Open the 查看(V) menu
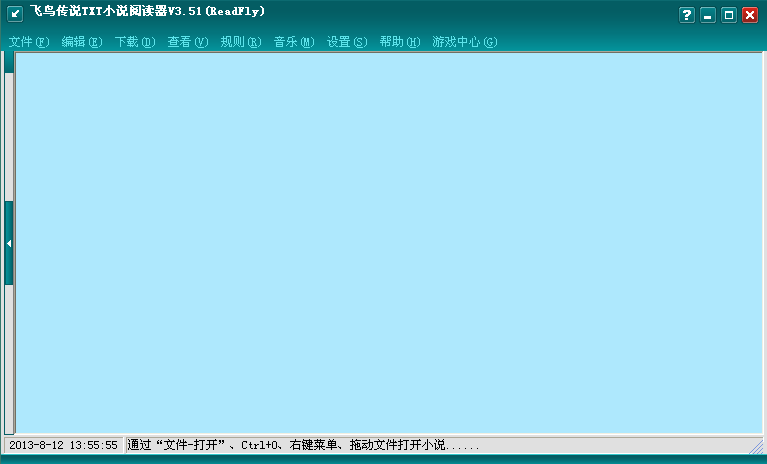Image resolution: width=767 pixels, height=464 pixels. click(187, 42)
